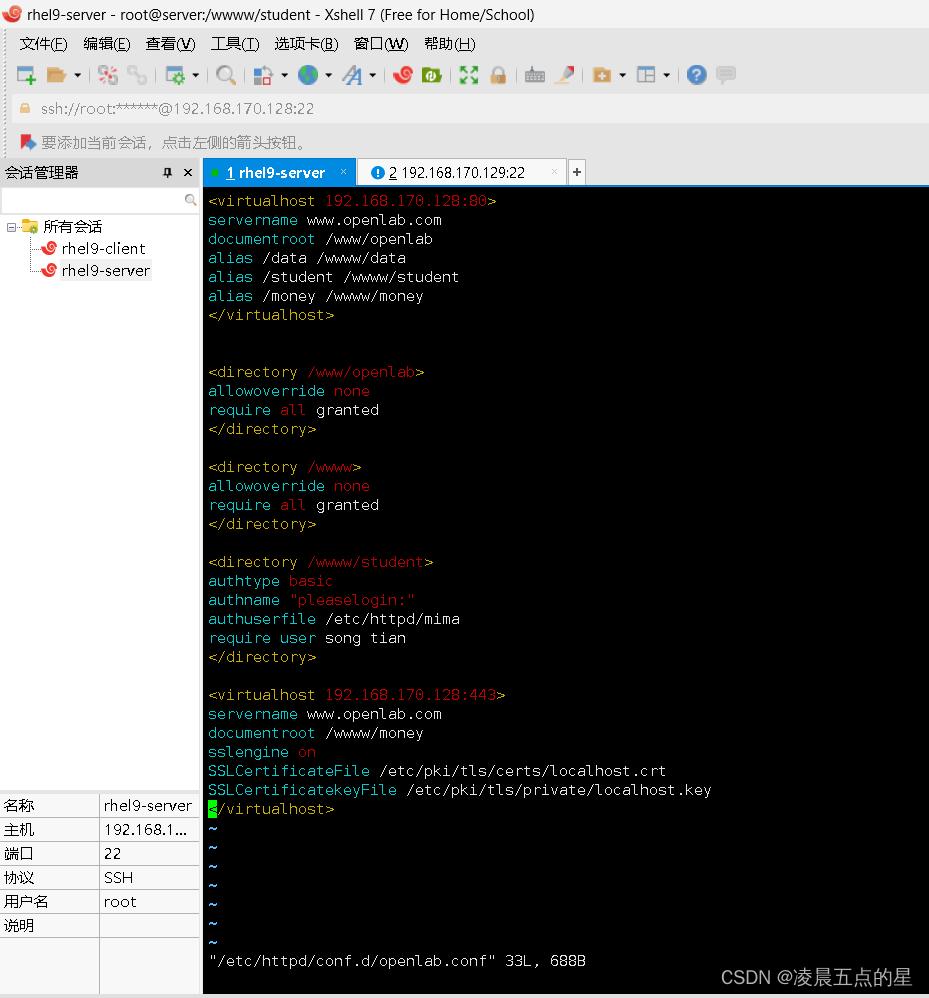Toggle full screen mode
This screenshot has width=929, height=998.
[468, 75]
